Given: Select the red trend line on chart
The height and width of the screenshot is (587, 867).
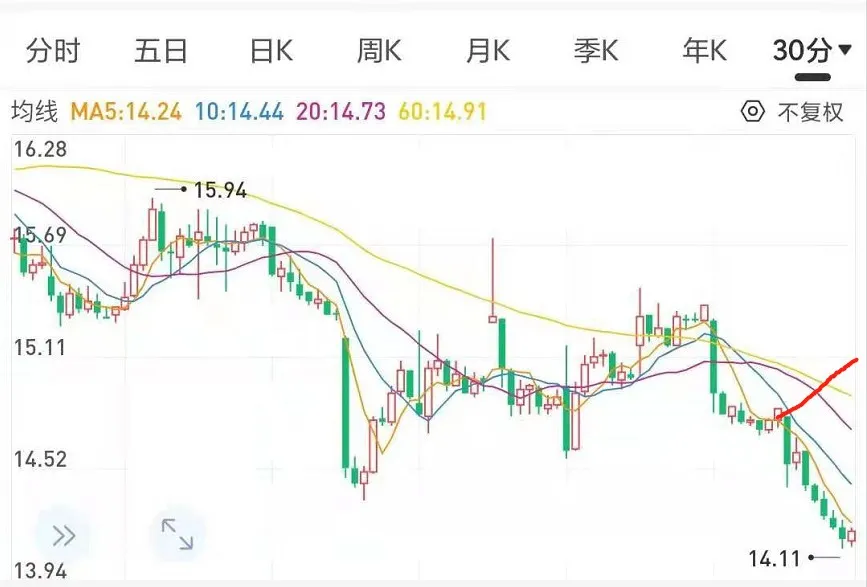Looking at the screenshot, I should pyautogui.click(x=820, y=384).
